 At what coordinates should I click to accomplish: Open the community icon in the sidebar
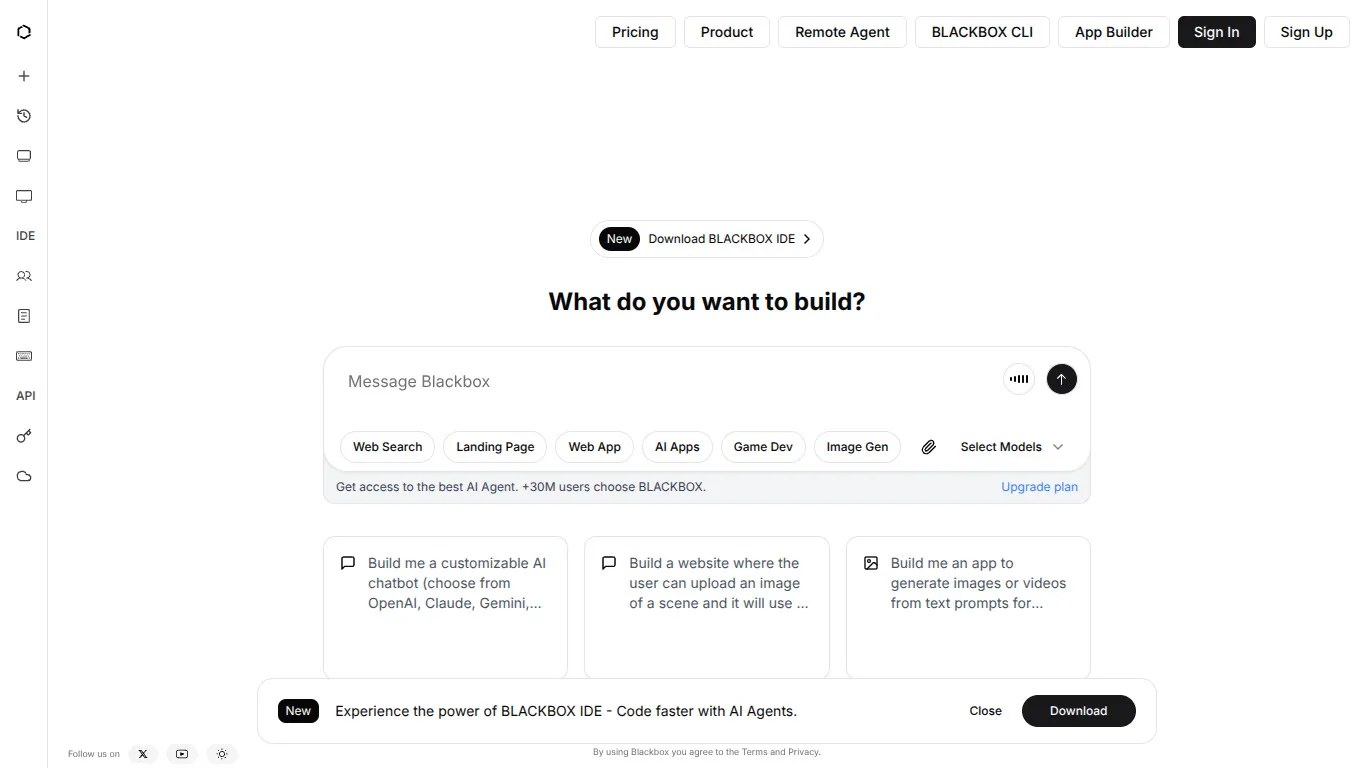coord(24,276)
